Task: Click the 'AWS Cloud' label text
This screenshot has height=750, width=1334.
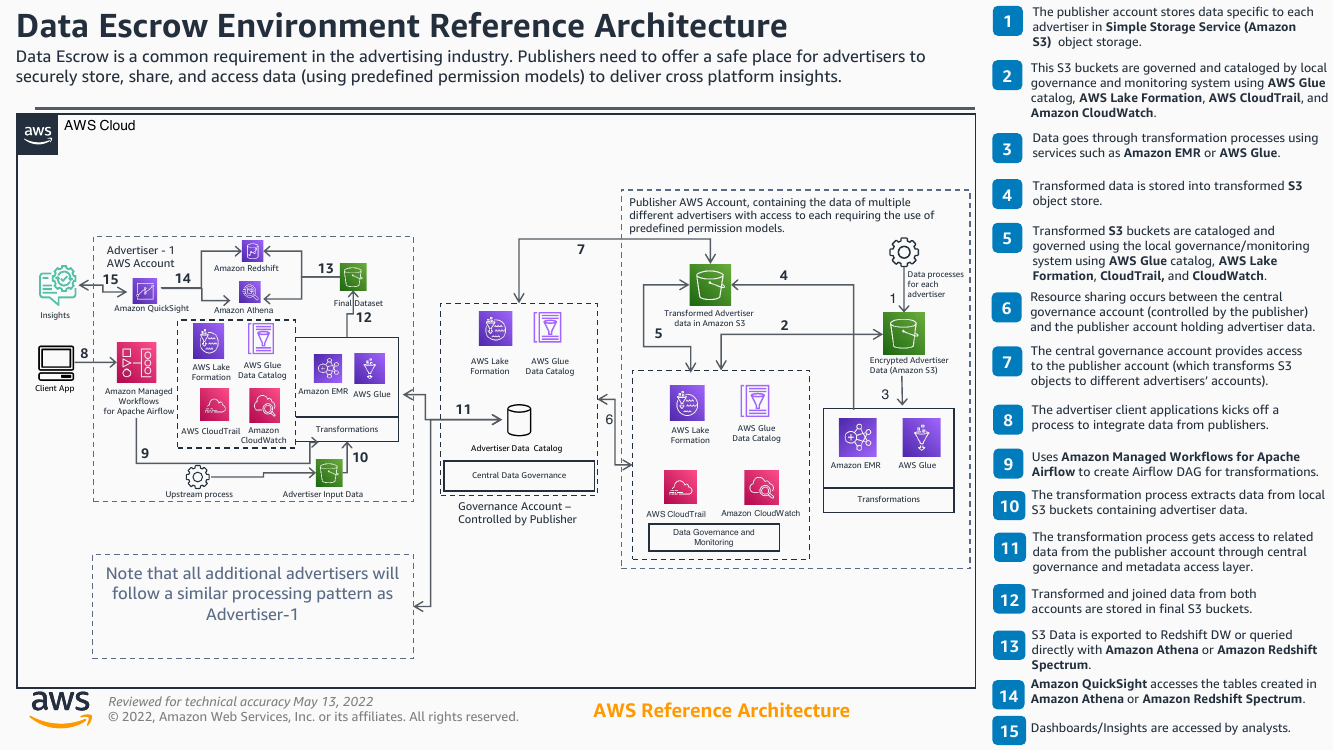Action: pos(99,126)
